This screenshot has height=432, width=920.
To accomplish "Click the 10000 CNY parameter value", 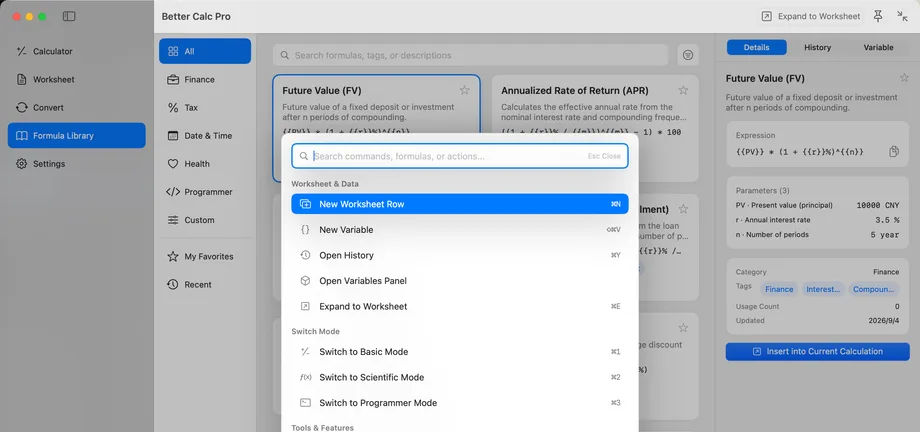I will (x=877, y=205).
